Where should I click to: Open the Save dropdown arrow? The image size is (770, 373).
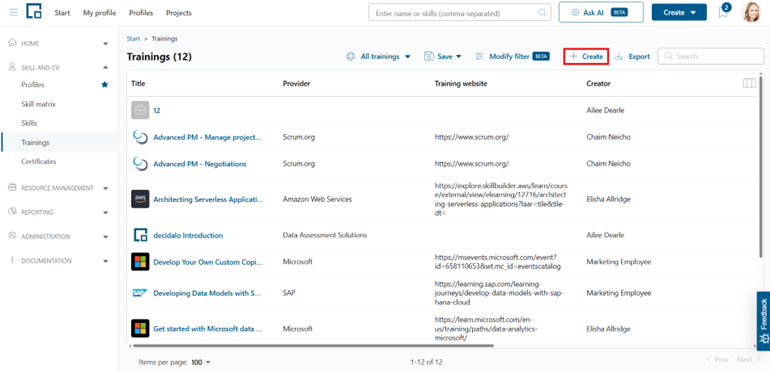[459, 56]
